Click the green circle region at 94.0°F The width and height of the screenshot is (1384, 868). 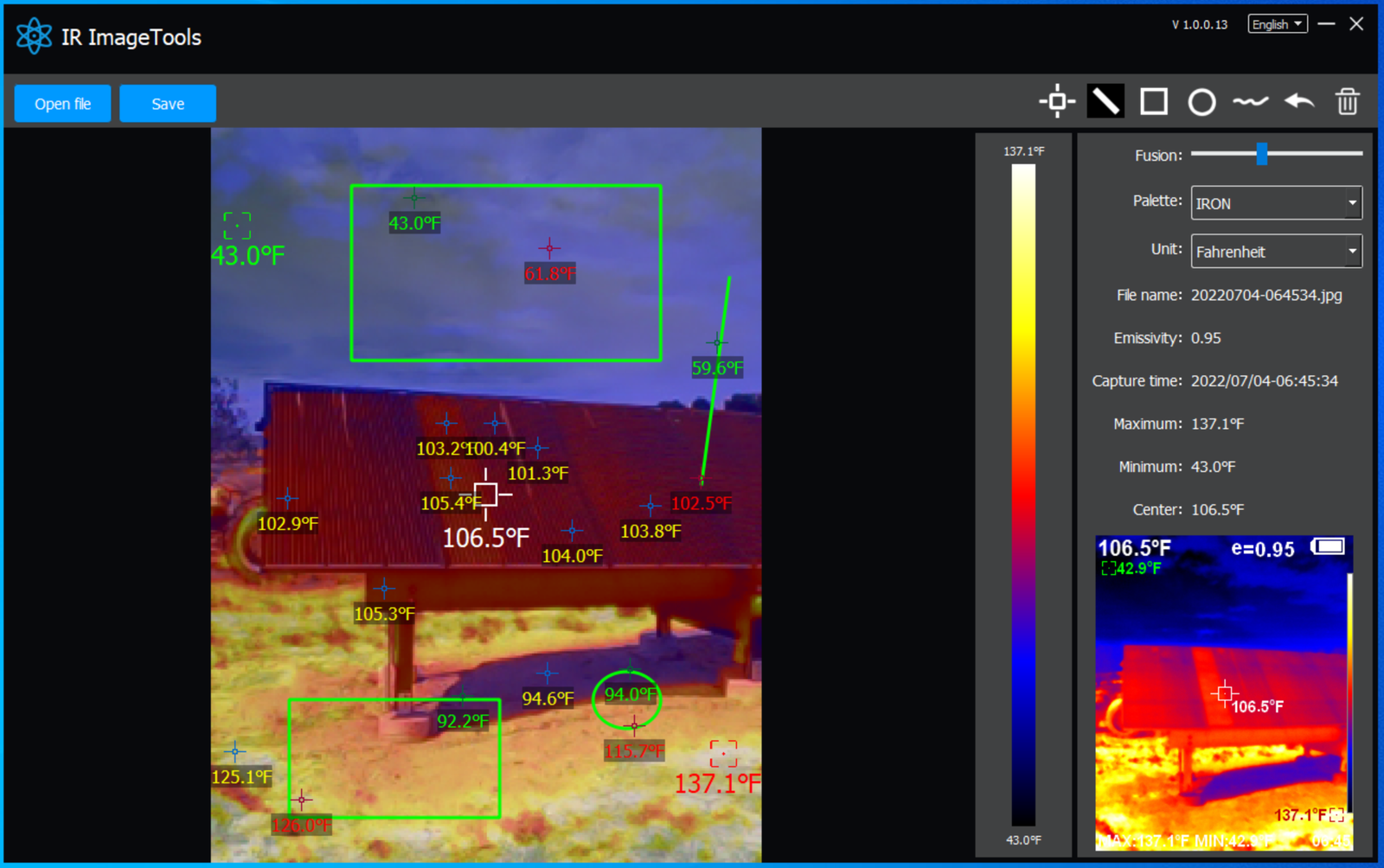coord(627,699)
